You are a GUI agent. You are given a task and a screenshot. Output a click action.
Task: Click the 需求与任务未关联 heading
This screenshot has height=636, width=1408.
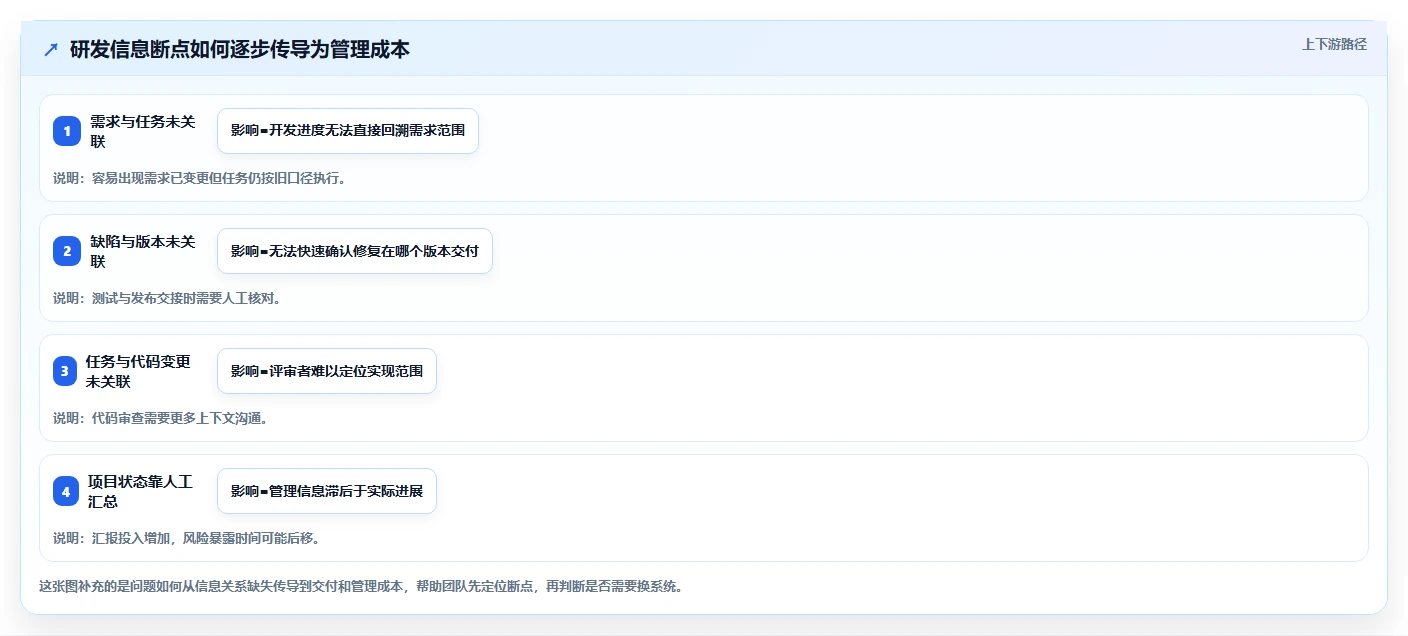point(143,131)
